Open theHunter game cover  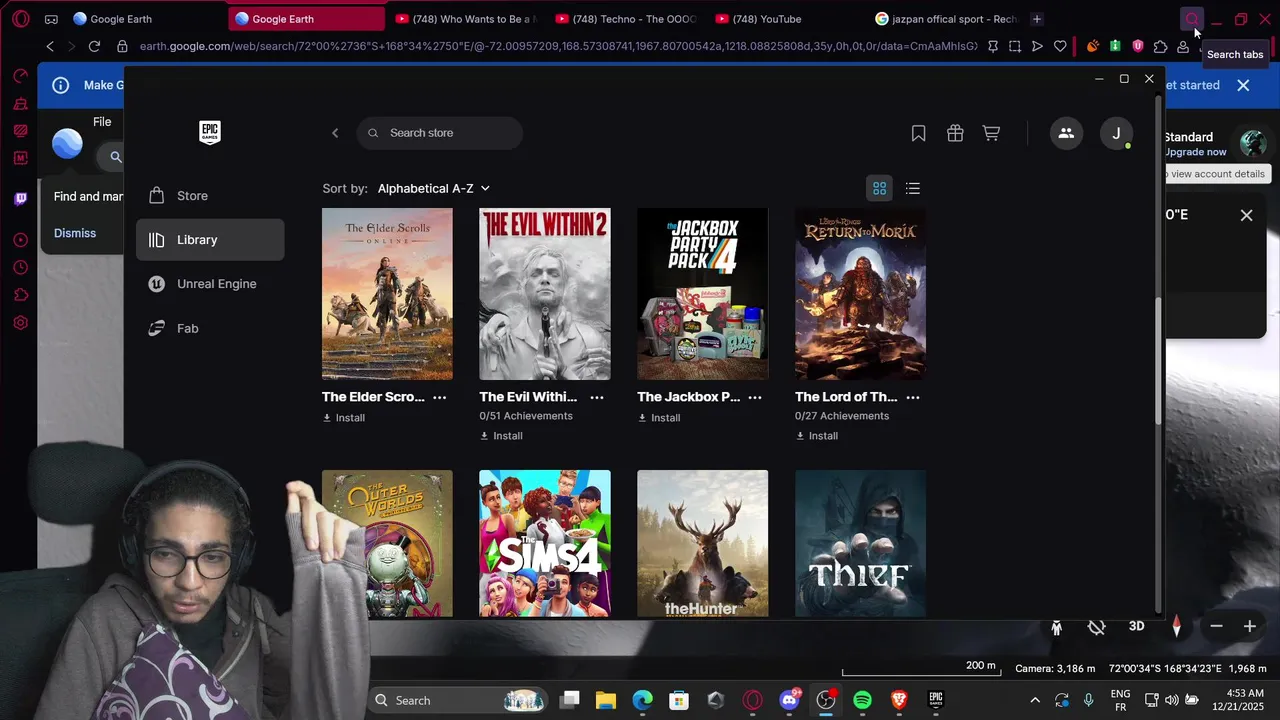(x=703, y=543)
